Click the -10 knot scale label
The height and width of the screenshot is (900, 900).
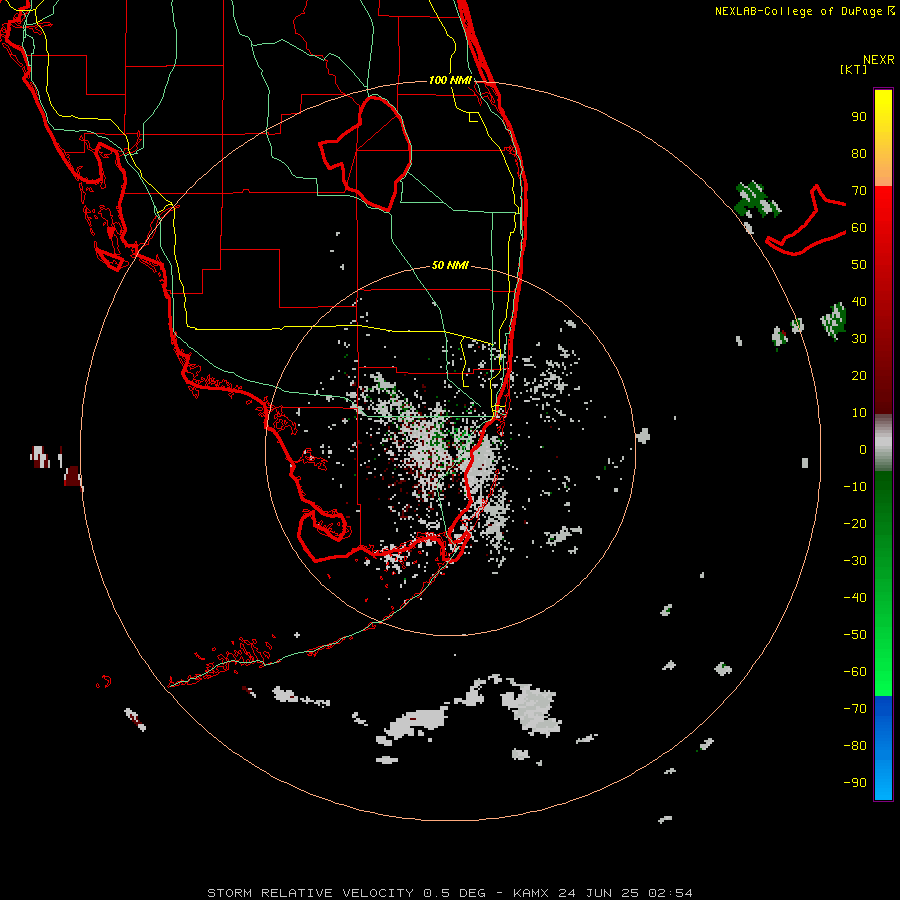coord(855,487)
